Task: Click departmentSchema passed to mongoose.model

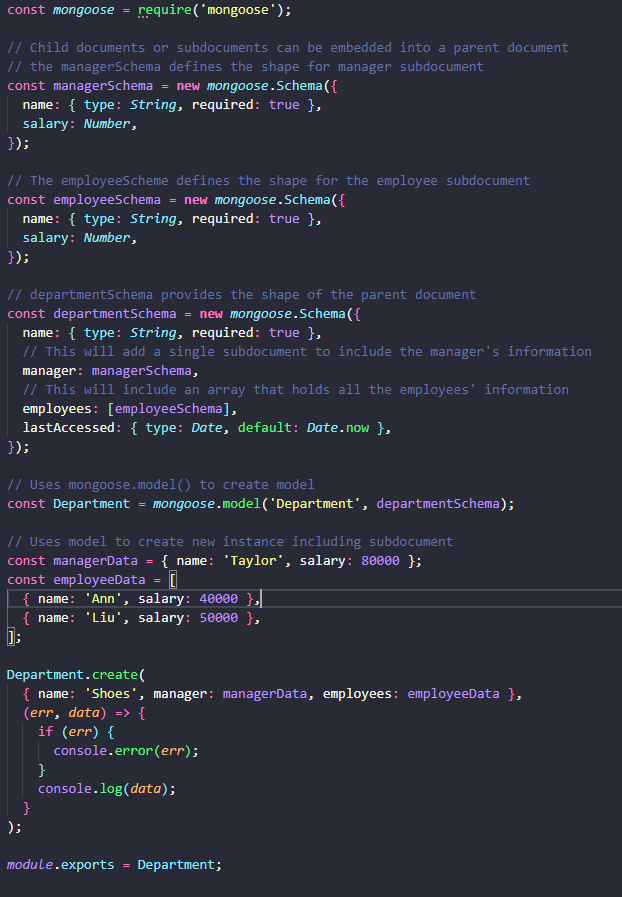Action: point(438,504)
